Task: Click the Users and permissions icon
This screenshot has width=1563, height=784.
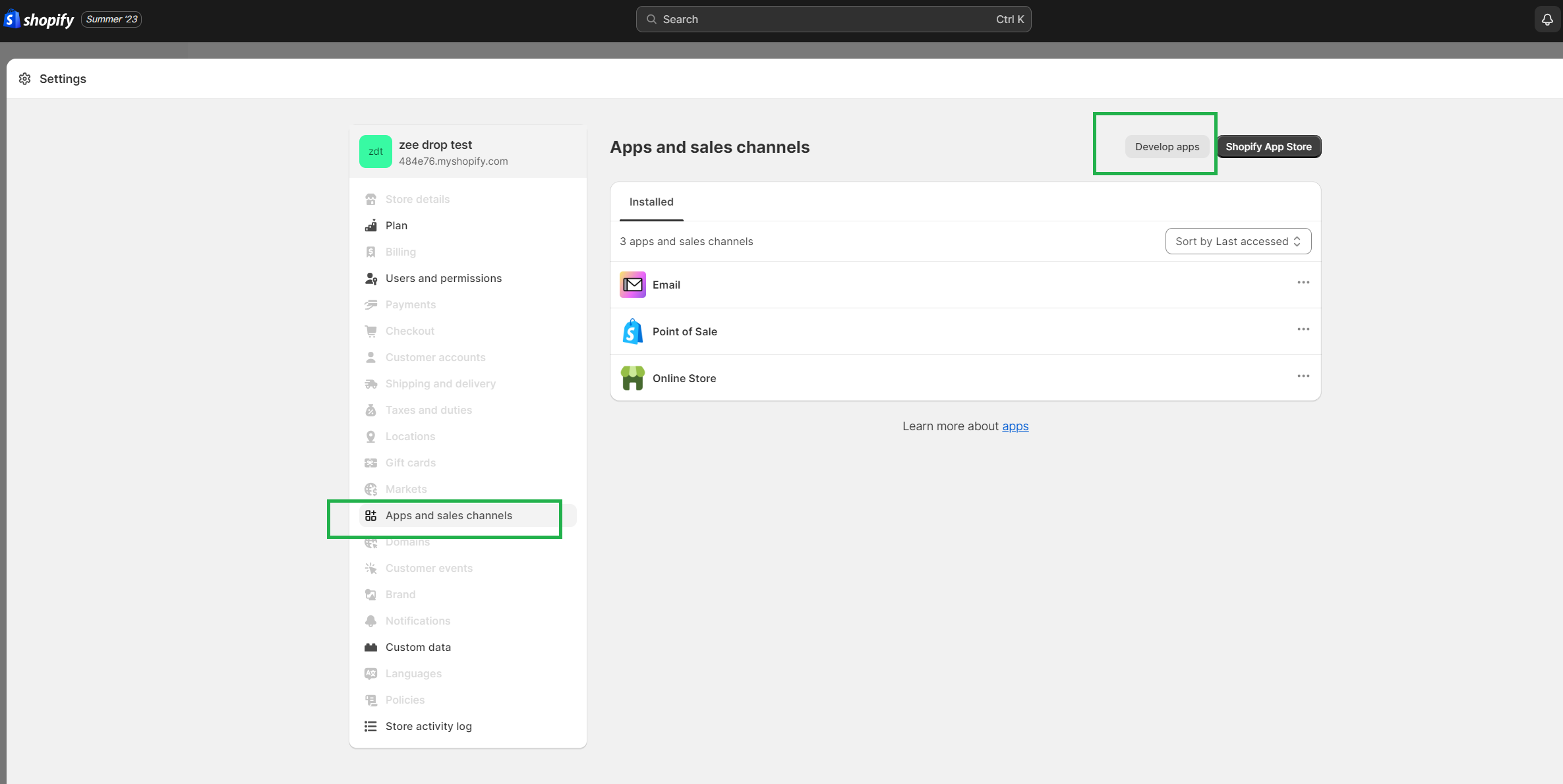Action: [371, 279]
